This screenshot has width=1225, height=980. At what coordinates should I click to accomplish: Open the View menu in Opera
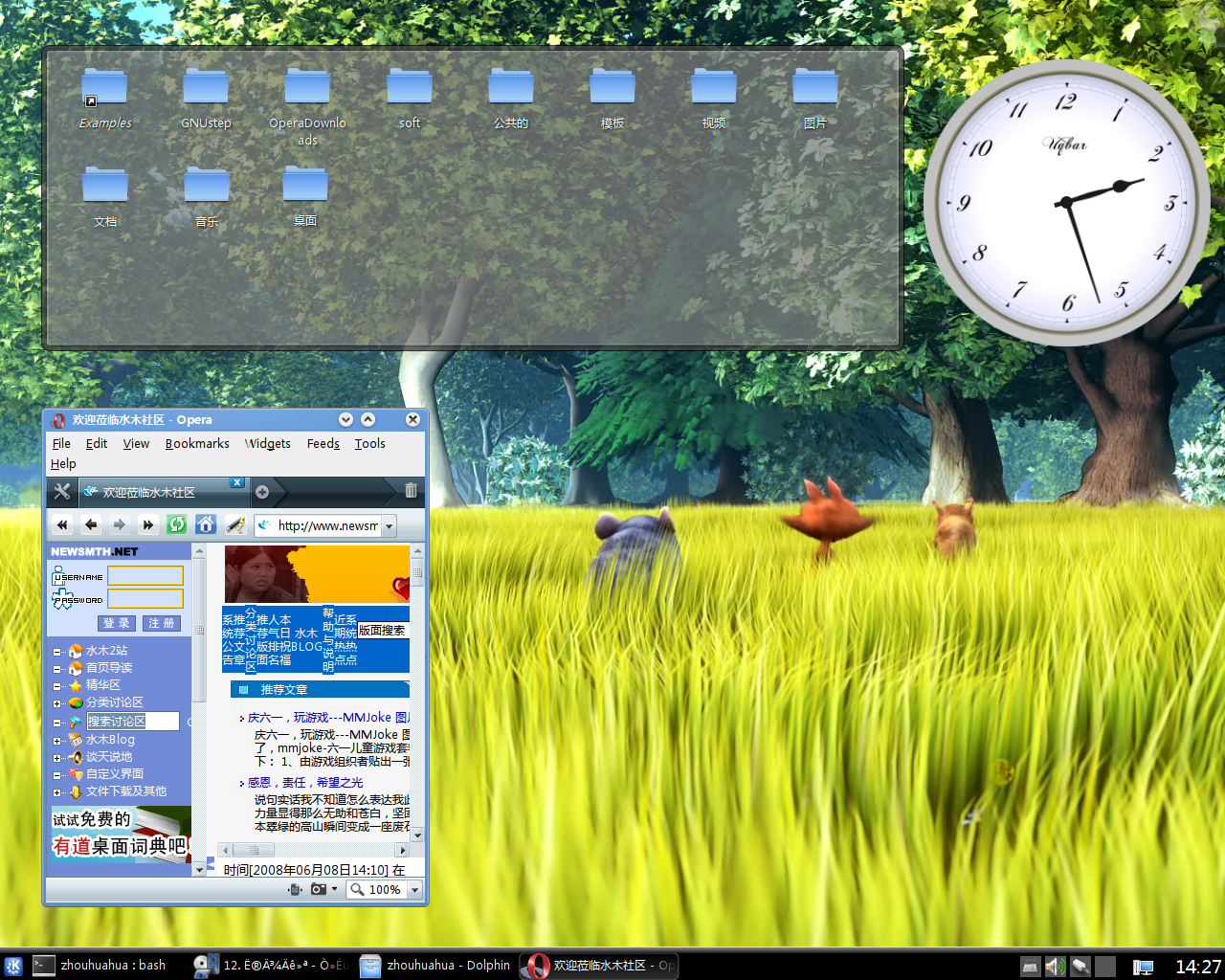tap(136, 443)
